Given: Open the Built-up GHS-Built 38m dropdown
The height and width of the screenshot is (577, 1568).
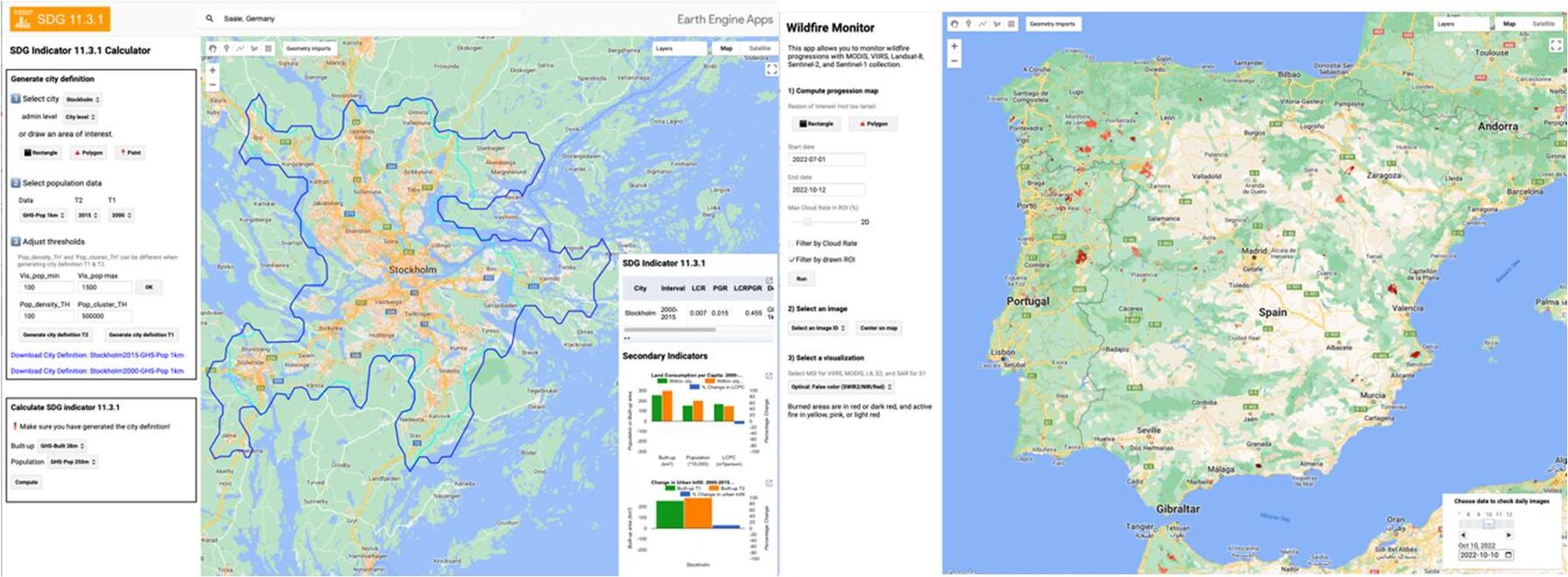Looking at the screenshot, I should pyautogui.click(x=63, y=446).
